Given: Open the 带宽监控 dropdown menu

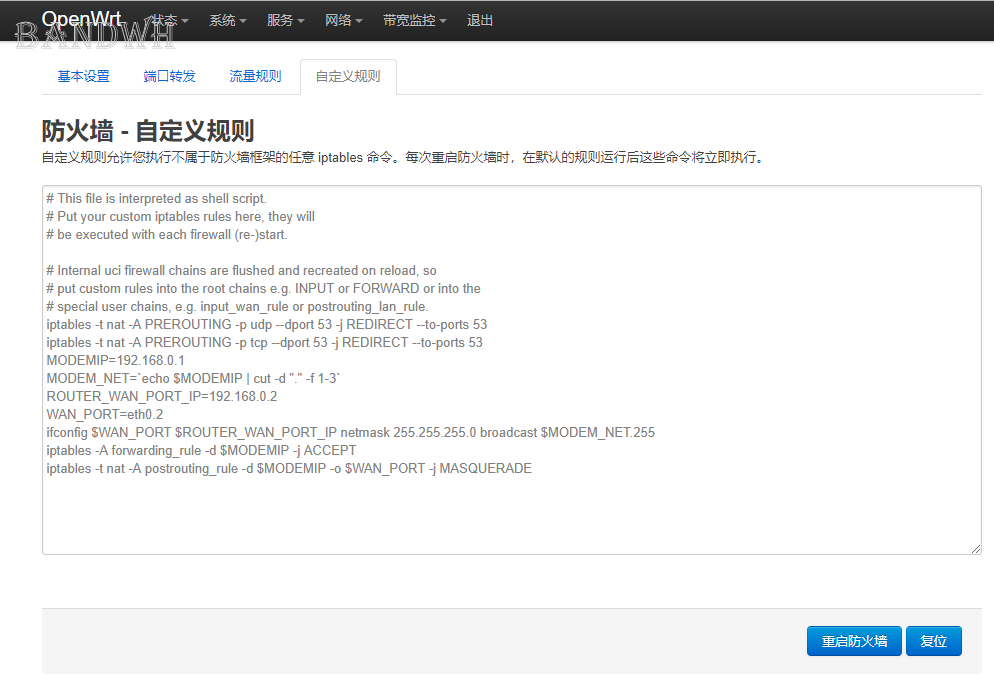Looking at the screenshot, I should [414, 20].
